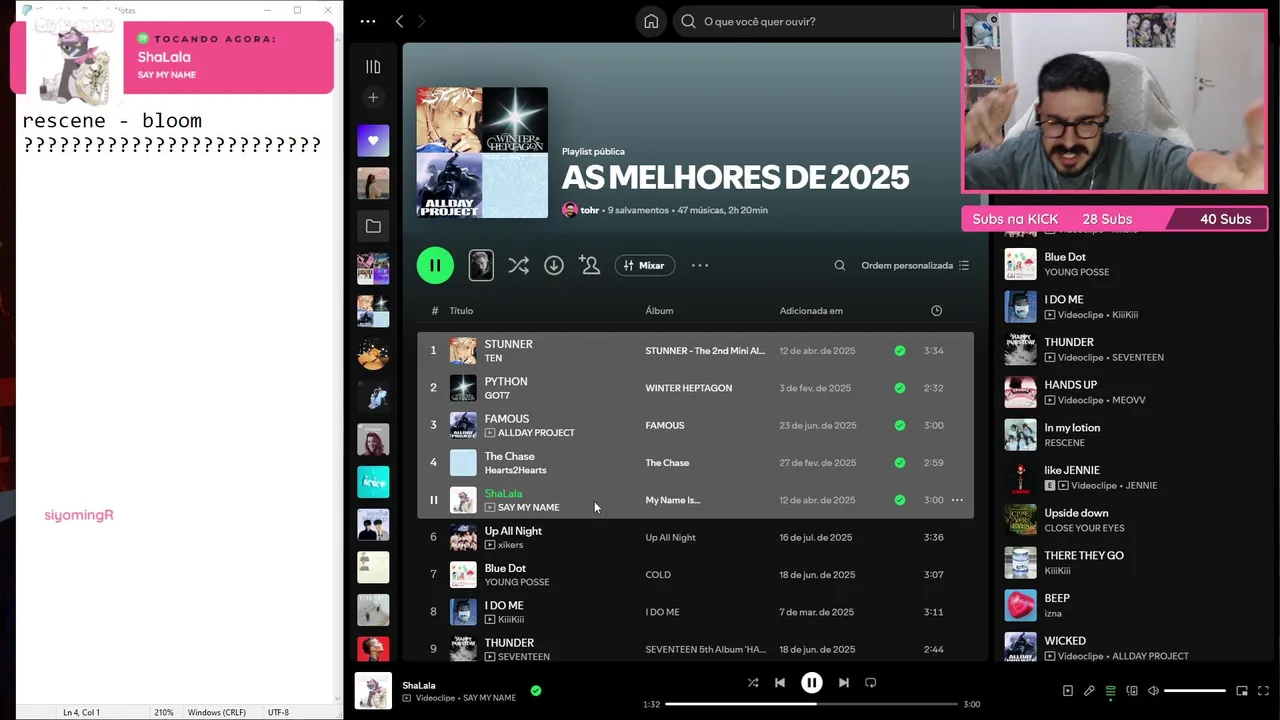Mute with the speaker icon

[1153, 691]
